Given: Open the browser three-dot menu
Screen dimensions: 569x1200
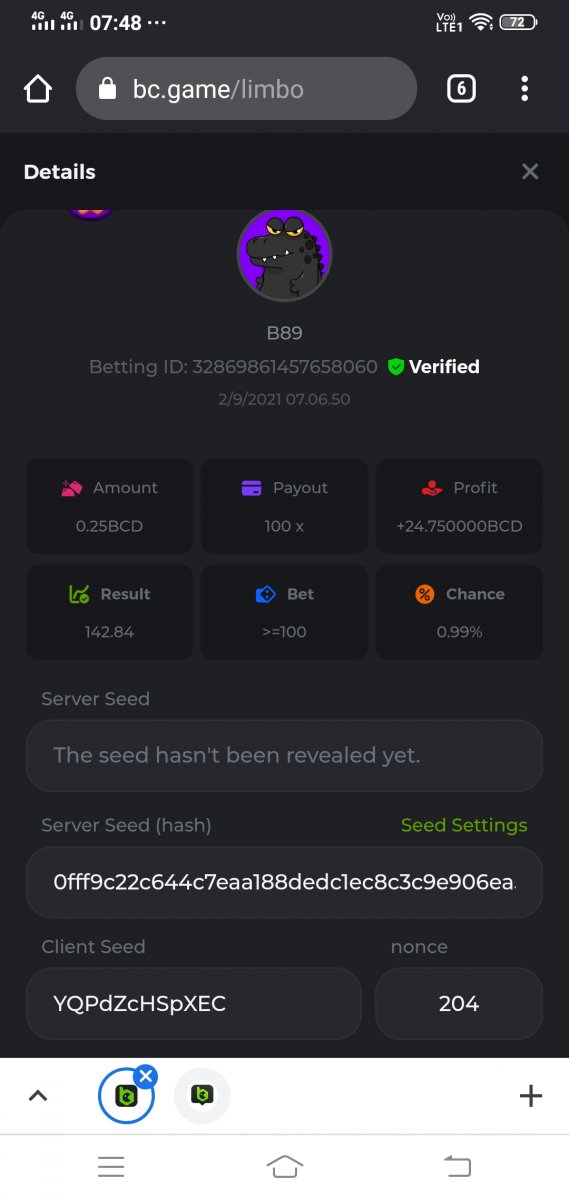Looking at the screenshot, I should [524, 89].
